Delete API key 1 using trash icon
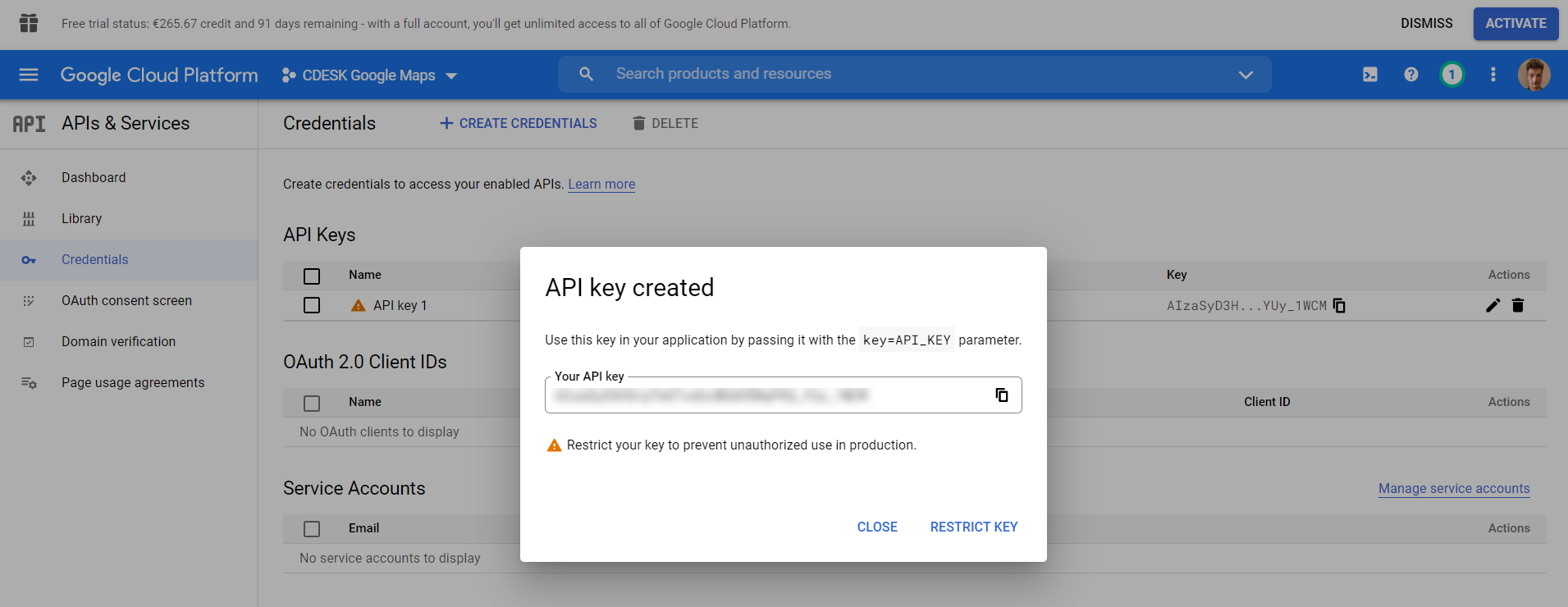 [x=1518, y=305]
